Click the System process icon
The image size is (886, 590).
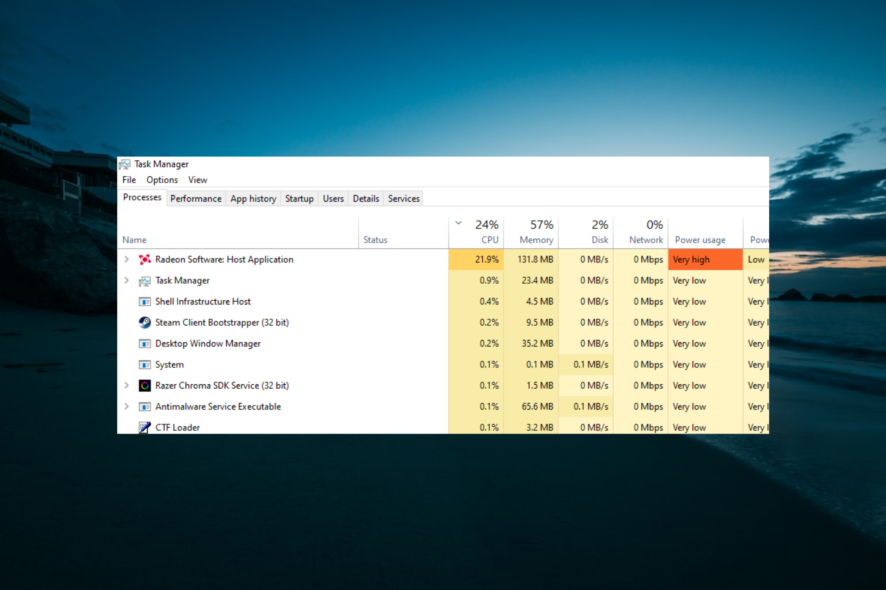pos(145,365)
